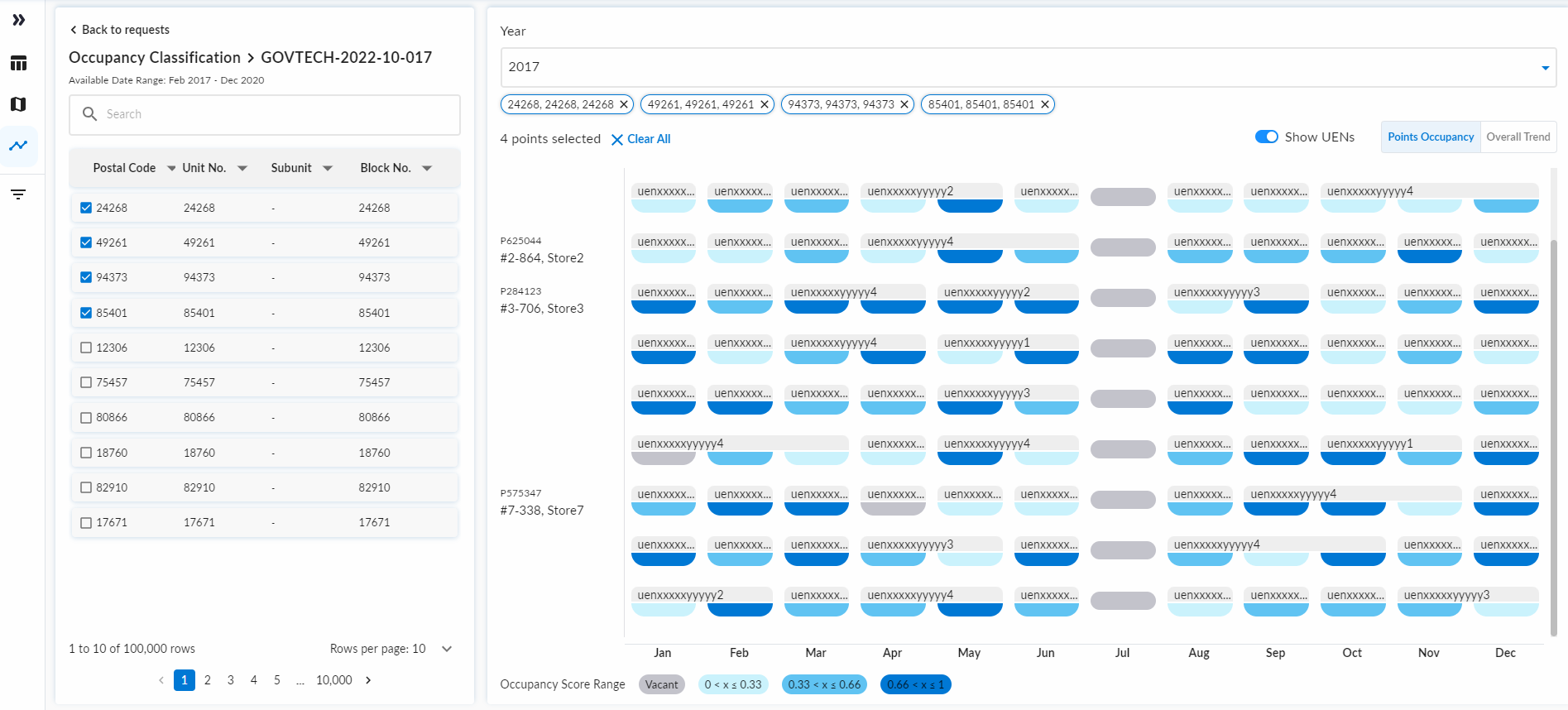The height and width of the screenshot is (710, 1568).
Task: Click the Back to requests link
Action: [120, 30]
